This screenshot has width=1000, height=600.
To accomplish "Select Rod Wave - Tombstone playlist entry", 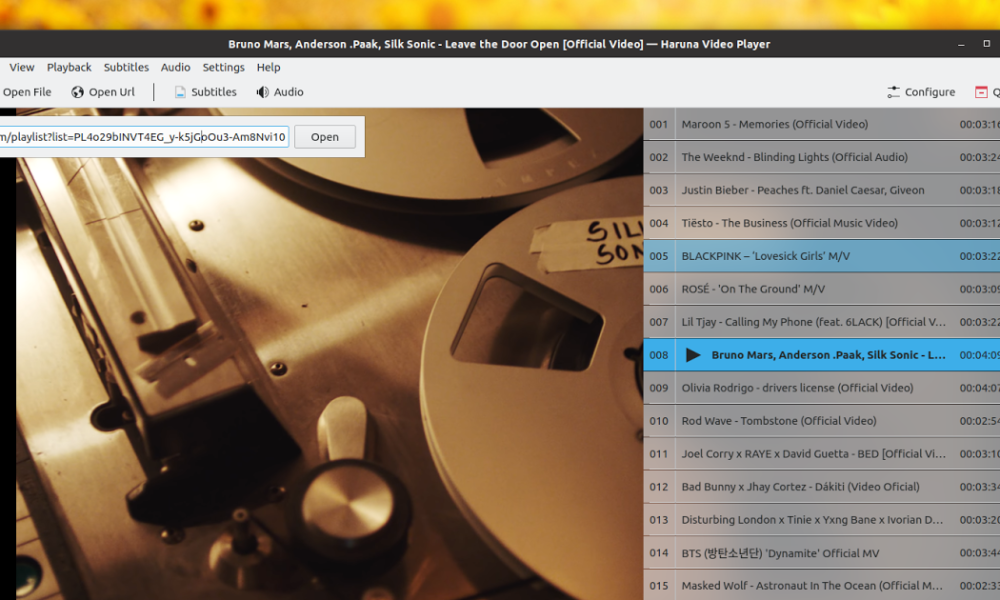I will (821, 421).
